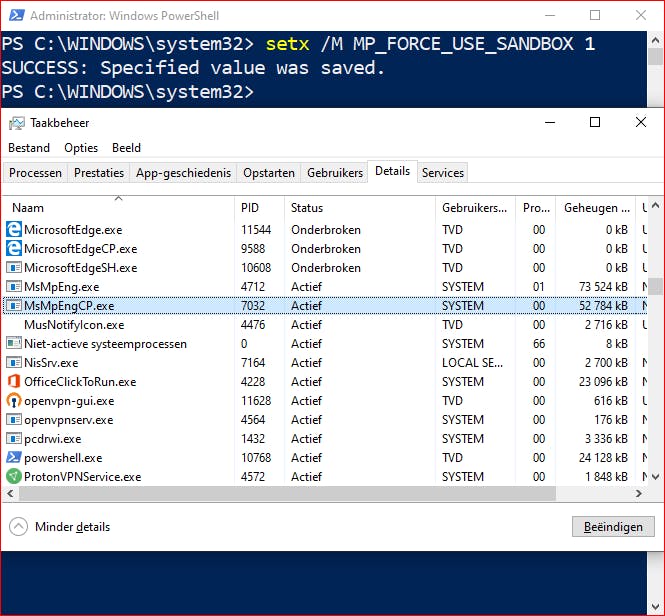Click the MicrosoftEdgeCP.exe process icon
The width and height of the screenshot is (665, 616).
[x=14, y=249]
